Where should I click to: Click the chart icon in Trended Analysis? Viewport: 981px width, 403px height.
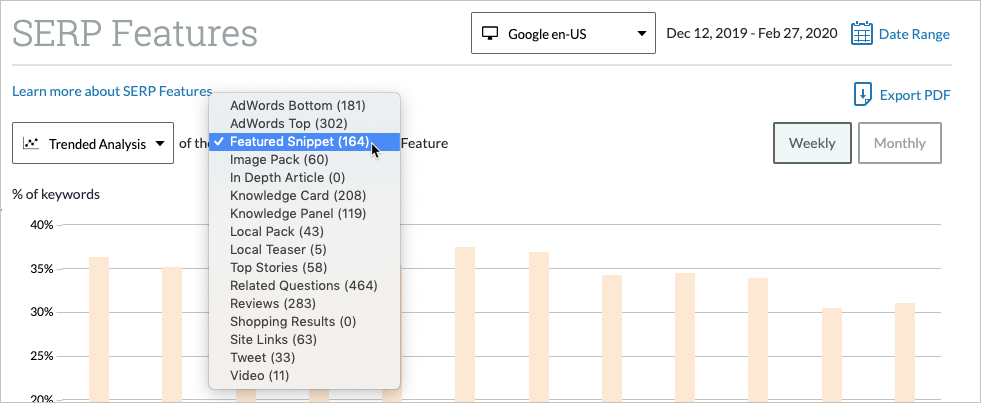(x=31, y=144)
